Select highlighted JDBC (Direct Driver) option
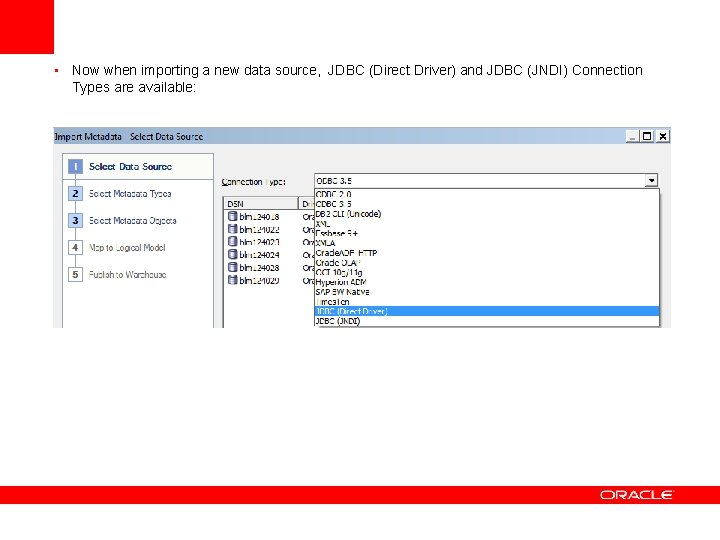Viewport: 720px width, 540px height. point(487,311)
